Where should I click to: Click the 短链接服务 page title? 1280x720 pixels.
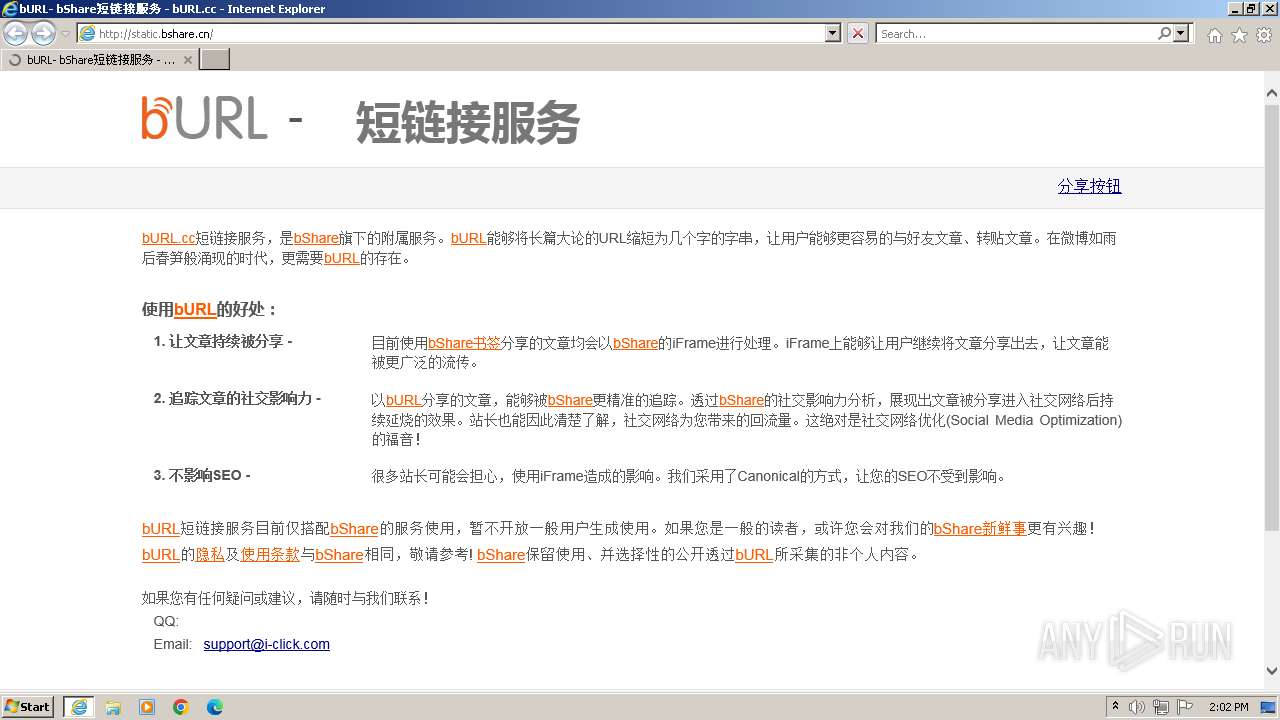[467, 124]
